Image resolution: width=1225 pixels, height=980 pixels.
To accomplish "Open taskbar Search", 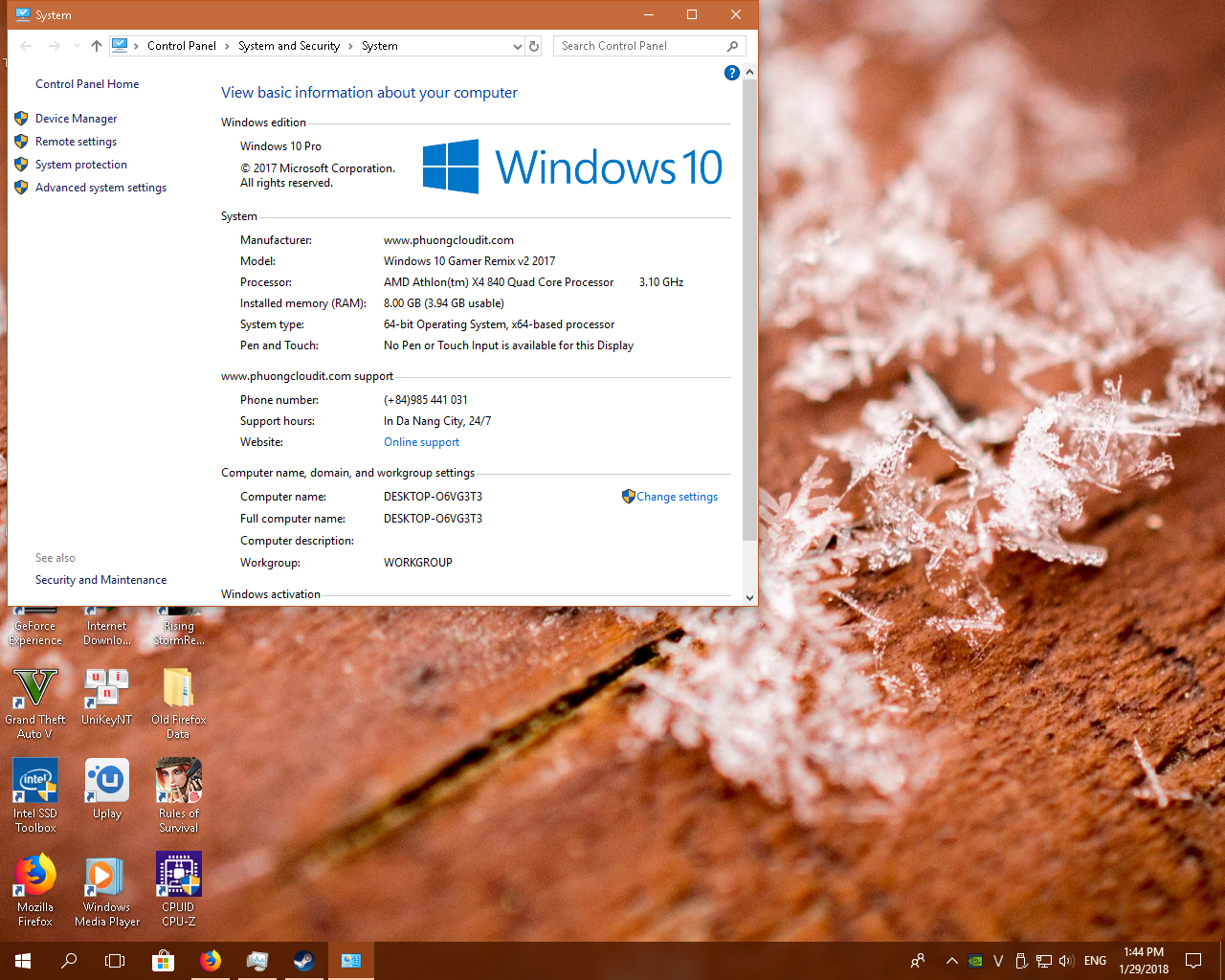I will tap(69, 961).
